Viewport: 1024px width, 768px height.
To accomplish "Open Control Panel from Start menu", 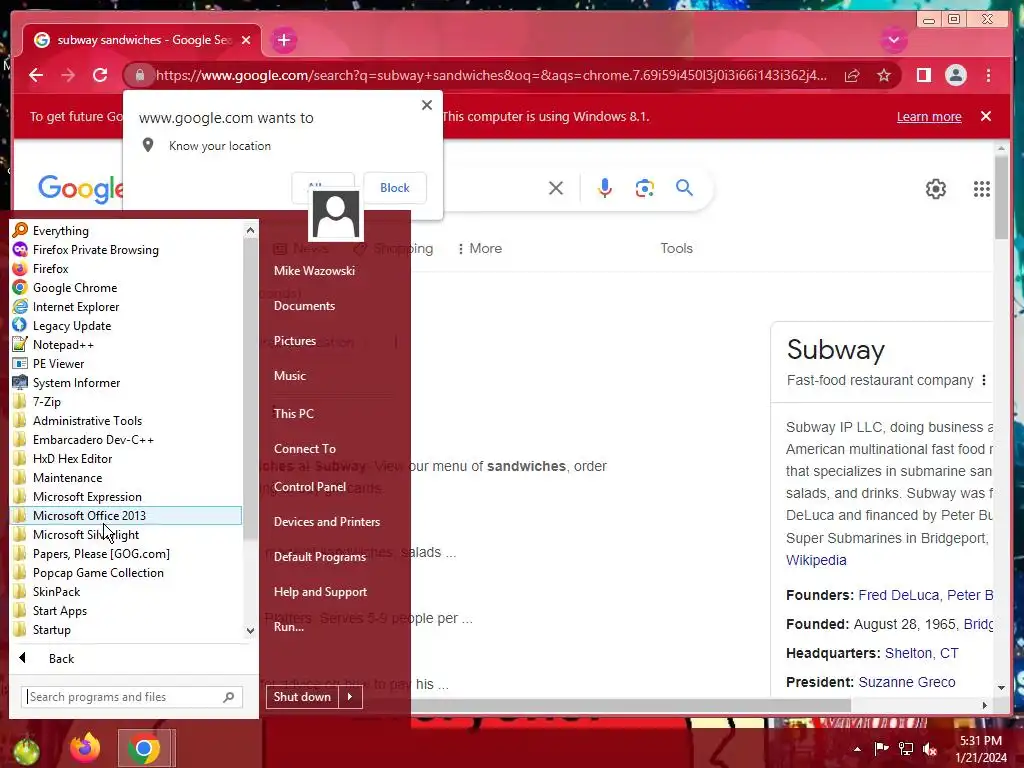I will click(x=310, y=487).
